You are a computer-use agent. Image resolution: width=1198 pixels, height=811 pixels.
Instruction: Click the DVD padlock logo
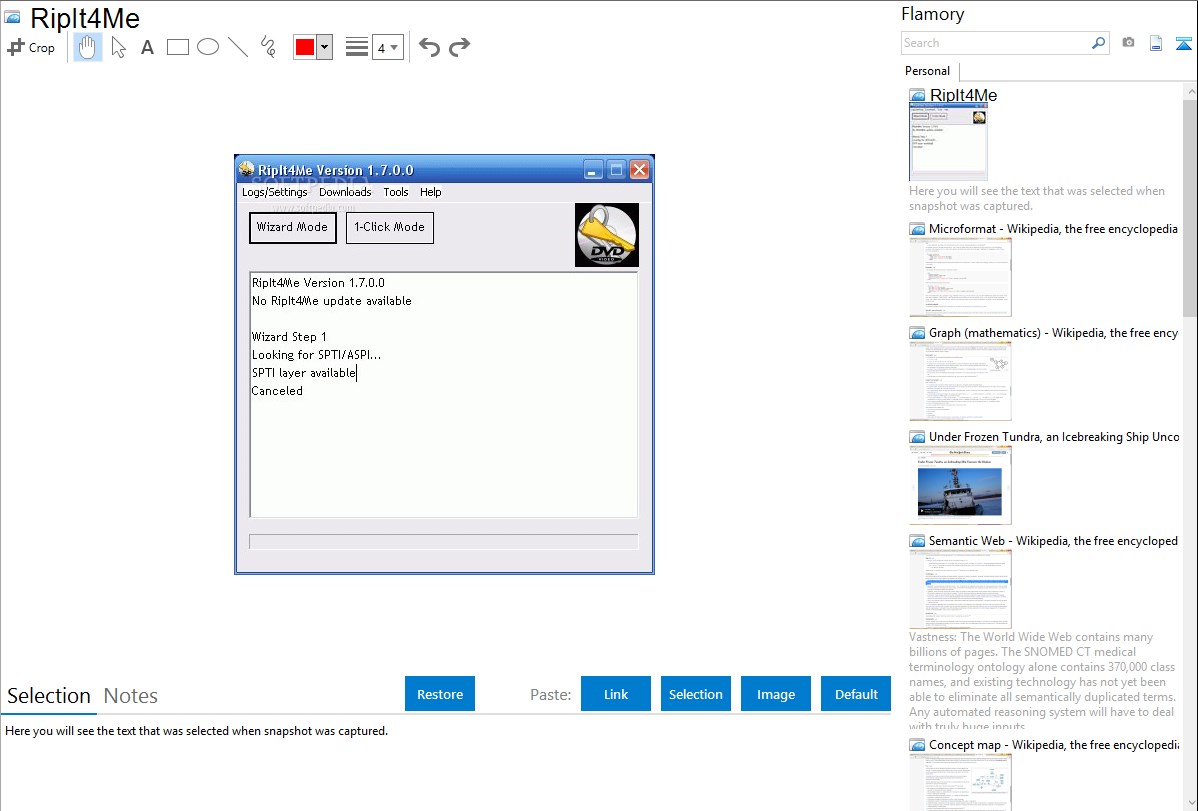point(607,235)
